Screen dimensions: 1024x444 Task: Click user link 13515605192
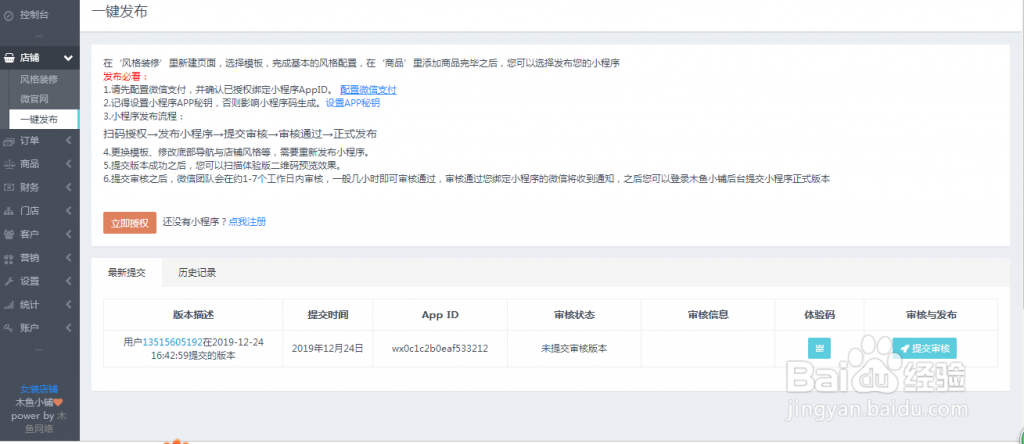click(172, 342)
